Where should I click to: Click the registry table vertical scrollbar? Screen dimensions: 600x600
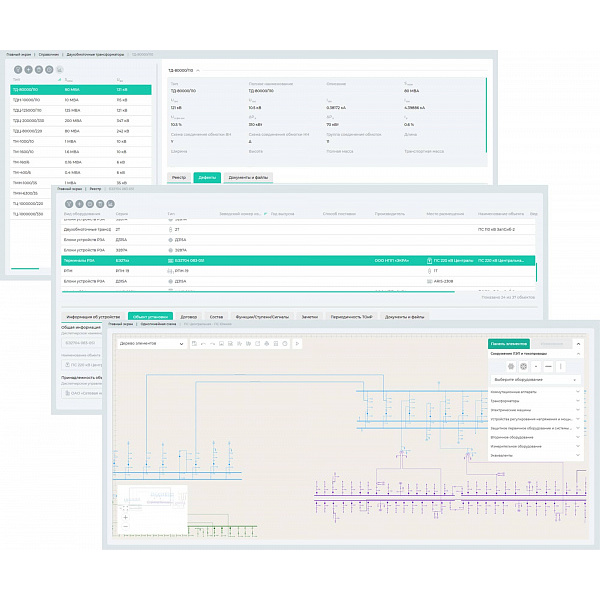click(x=536, y=272)
